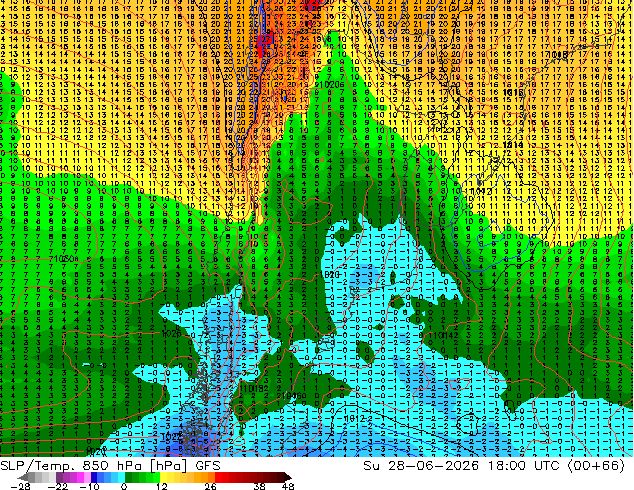This screenshot has height=490, width=634.
Task: Click the '1016' isobar label on the map
Action: pos(514,93)
